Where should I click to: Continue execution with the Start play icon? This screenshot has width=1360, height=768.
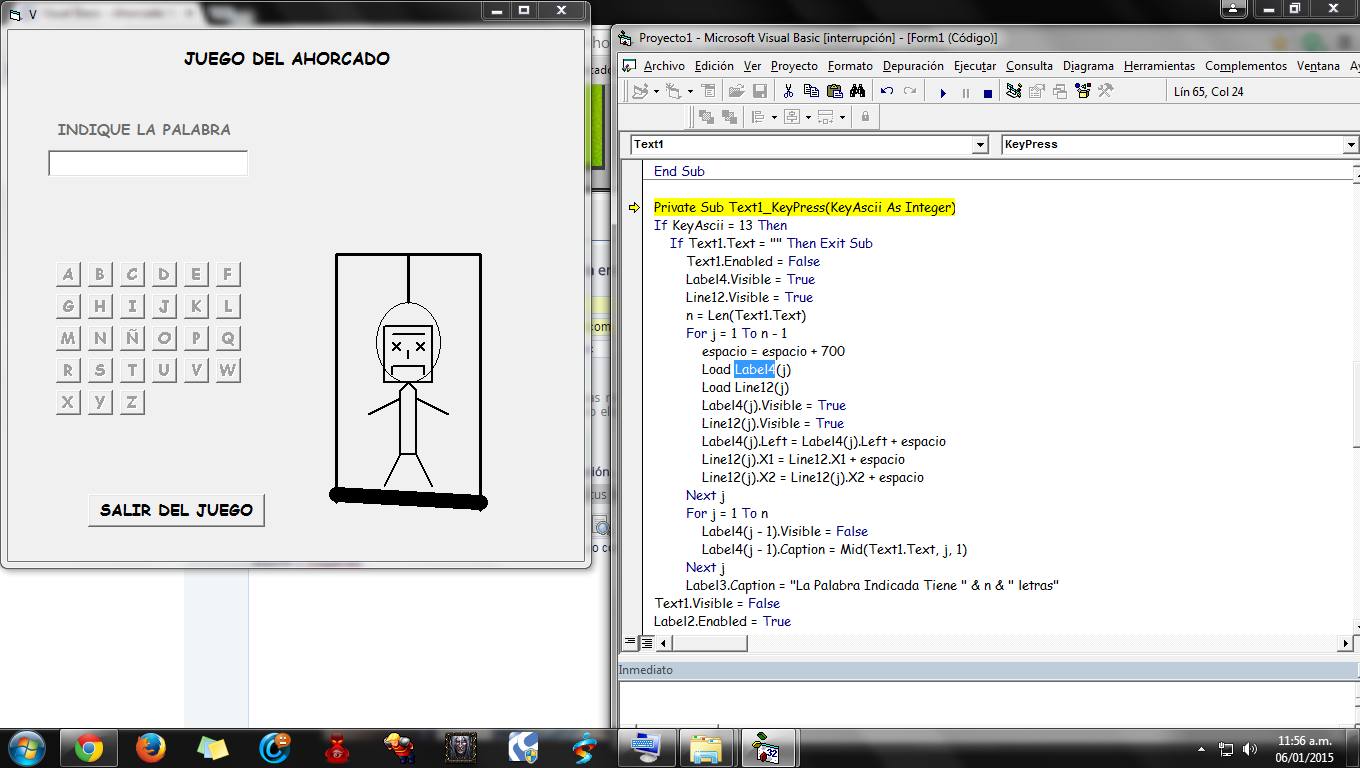click(x=943, y=93)
